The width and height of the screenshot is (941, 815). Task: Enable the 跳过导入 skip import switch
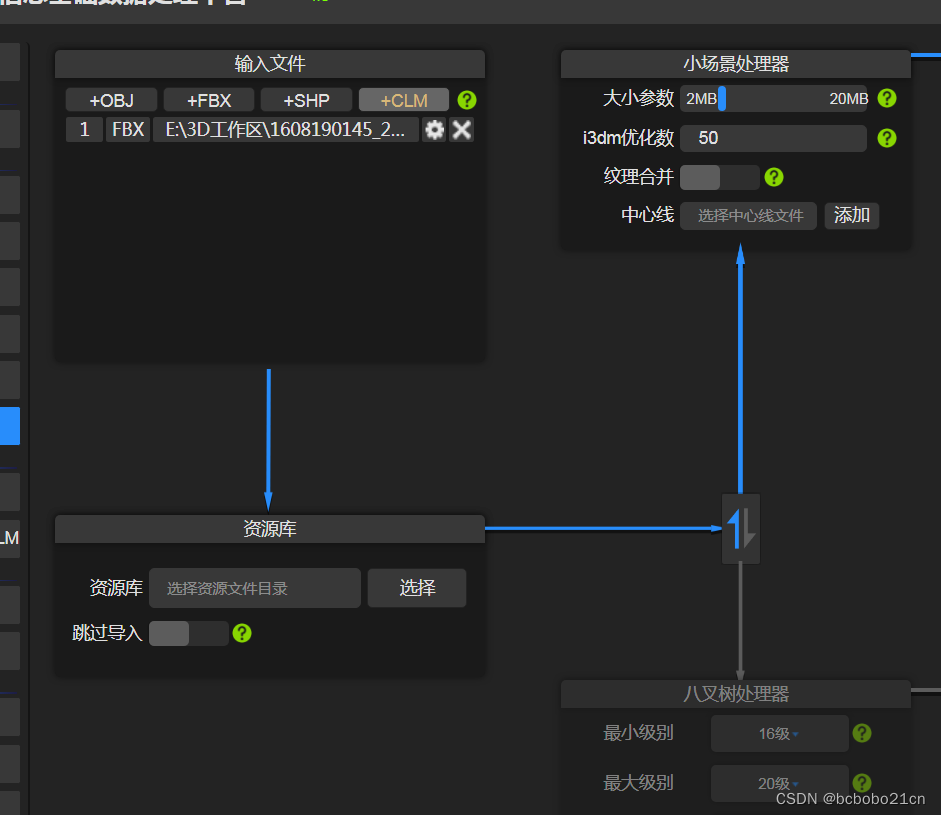(189, 633)
